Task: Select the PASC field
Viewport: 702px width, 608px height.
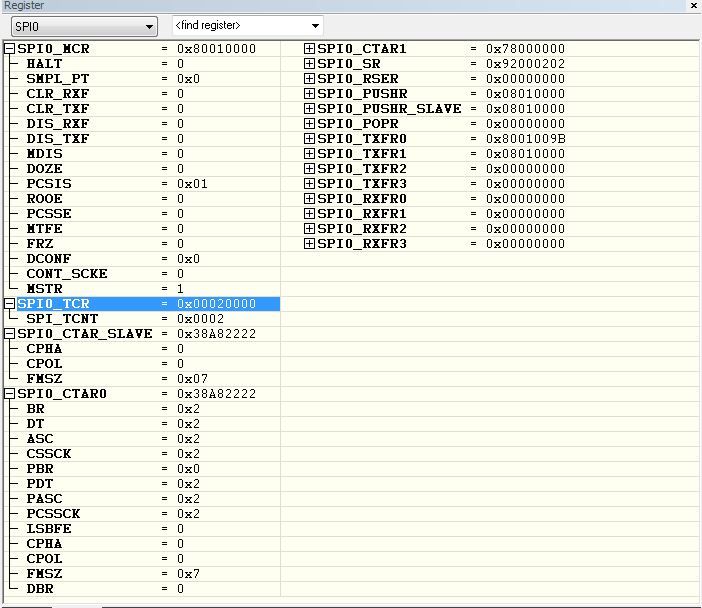Action: (x=44, y=499)
